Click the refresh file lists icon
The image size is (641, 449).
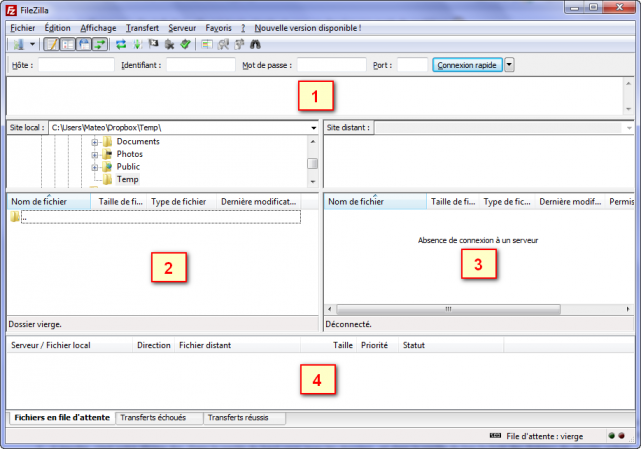tap(121, 45)
